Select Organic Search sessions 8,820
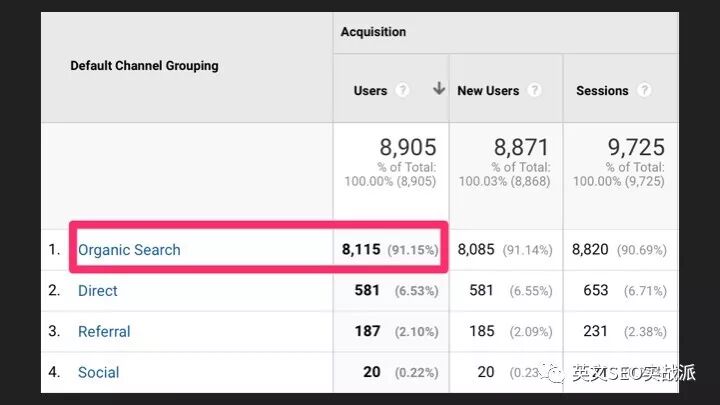 coord(590,249)
